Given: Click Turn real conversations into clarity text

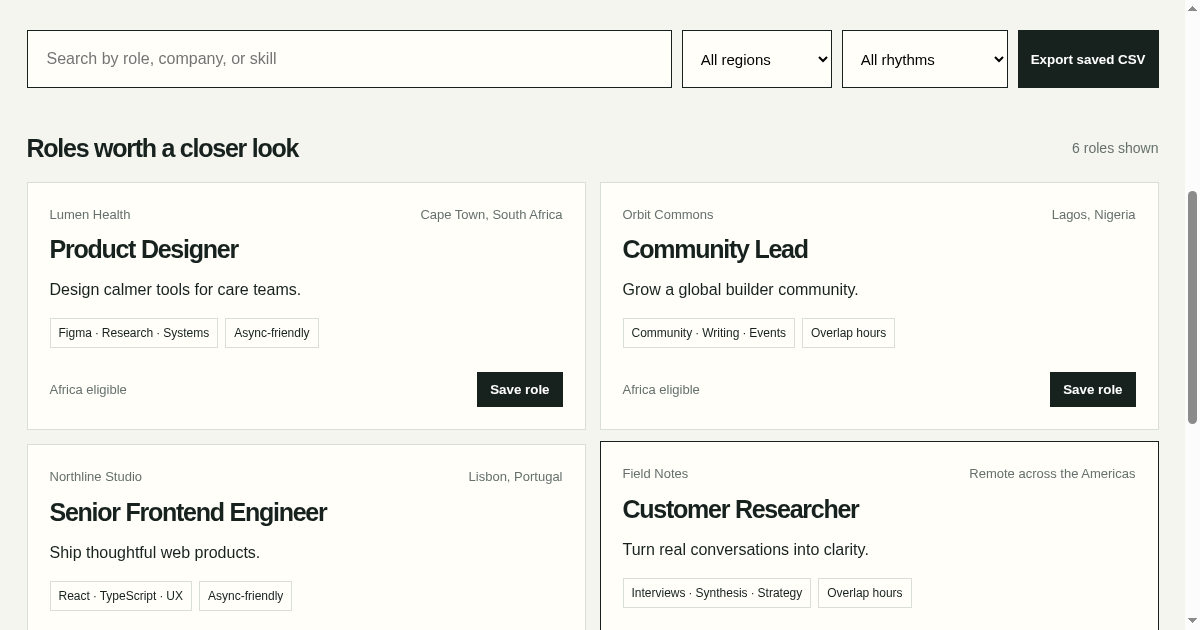Looking at the screenshot, I should 746,550.
